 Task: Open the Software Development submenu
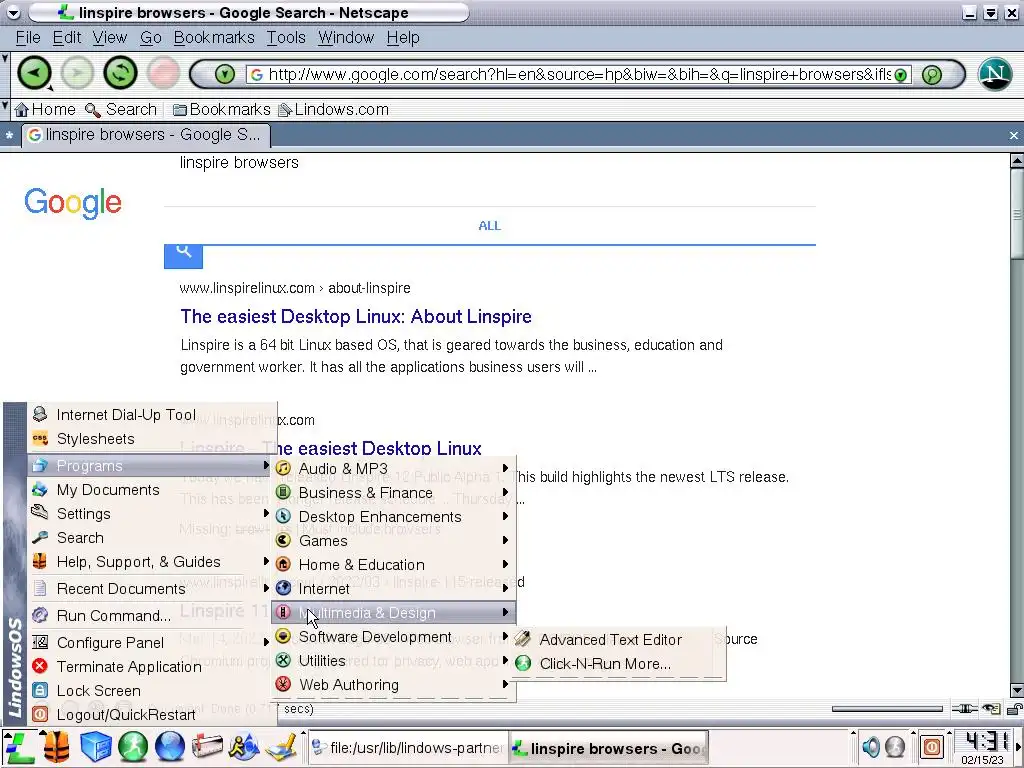394,637
